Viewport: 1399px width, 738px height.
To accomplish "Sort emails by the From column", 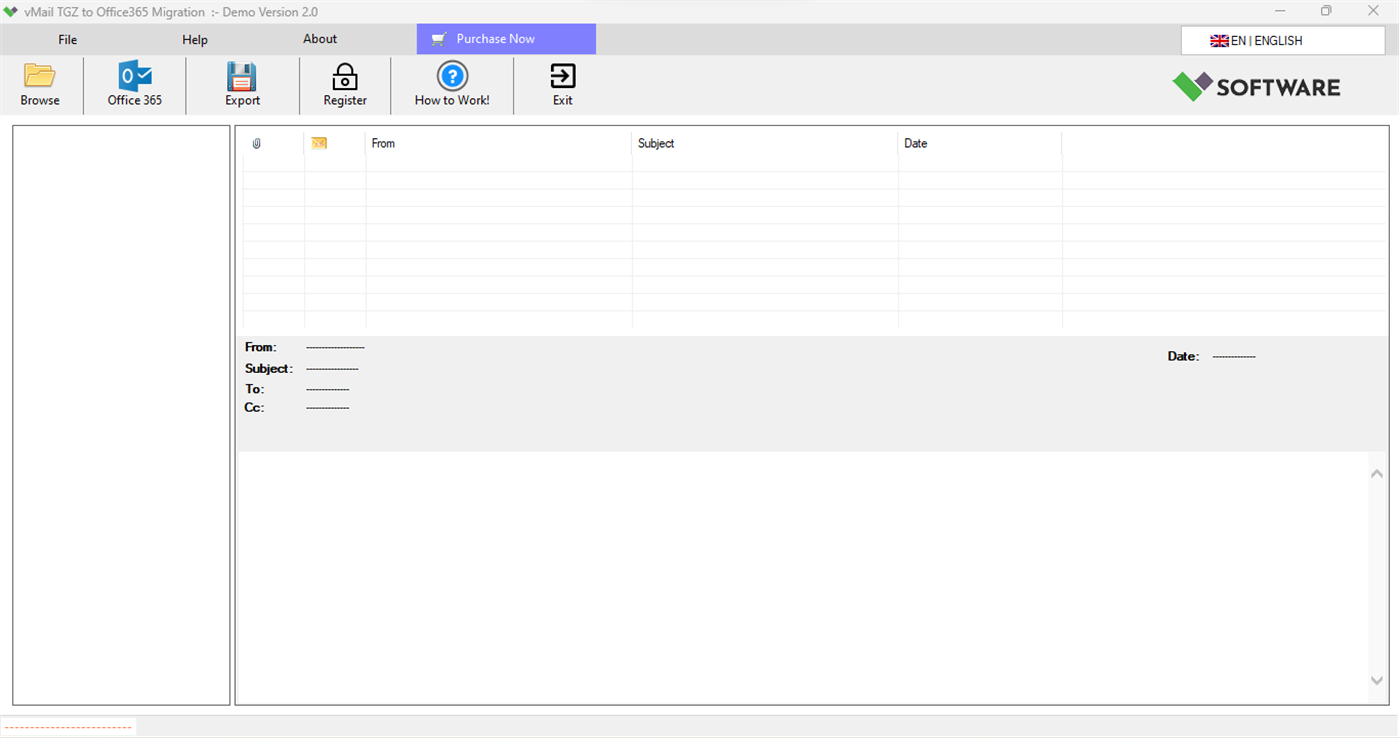I will 383,142.
